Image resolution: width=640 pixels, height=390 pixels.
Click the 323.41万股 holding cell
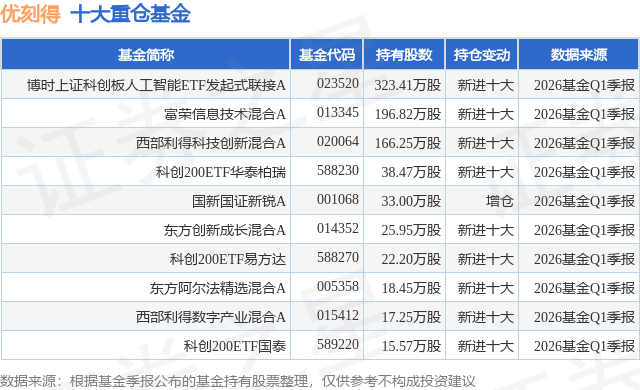coord(408,85)
